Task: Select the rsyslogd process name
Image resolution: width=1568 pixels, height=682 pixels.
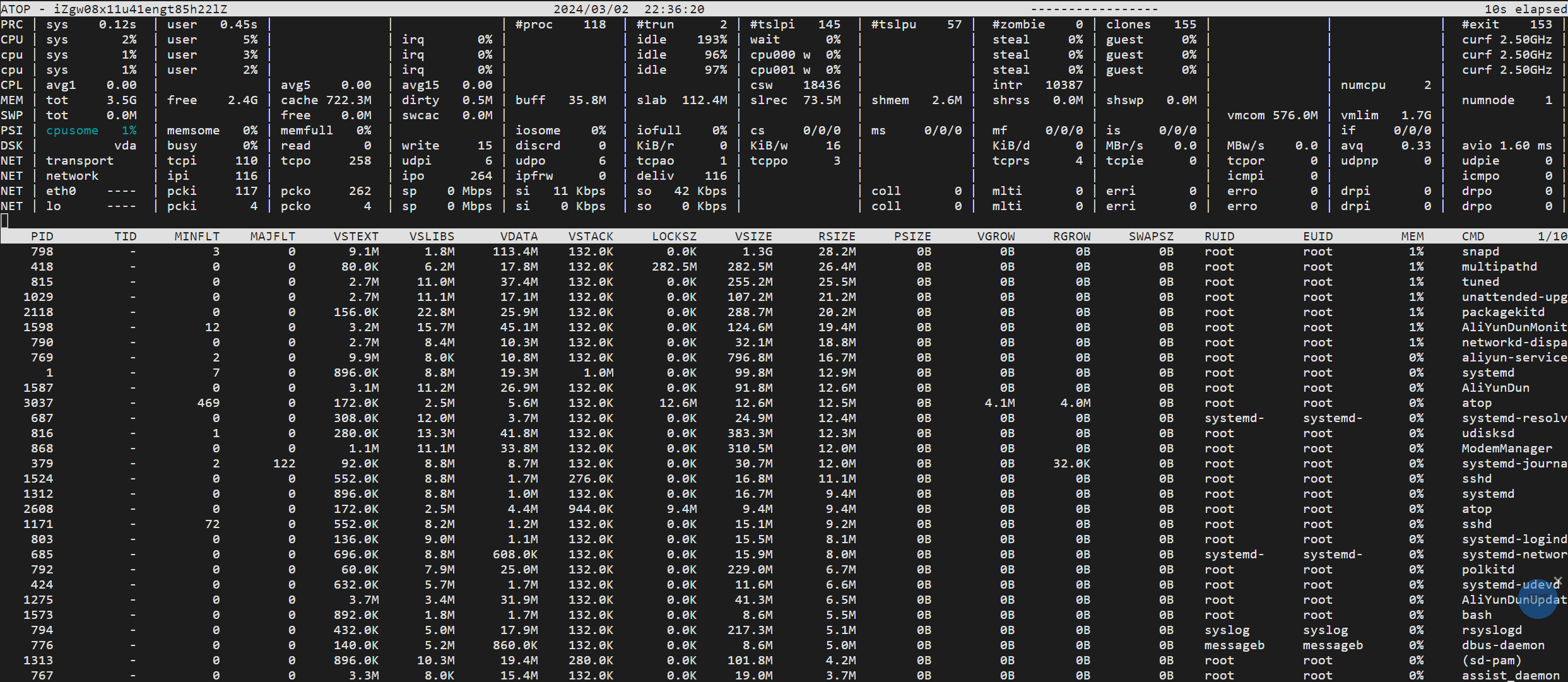Action: coord(1492,630)
